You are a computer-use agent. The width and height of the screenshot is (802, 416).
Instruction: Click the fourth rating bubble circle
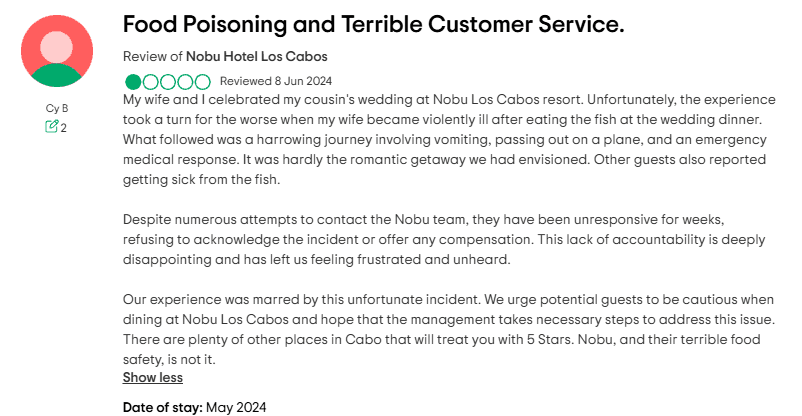coord(185,81)
